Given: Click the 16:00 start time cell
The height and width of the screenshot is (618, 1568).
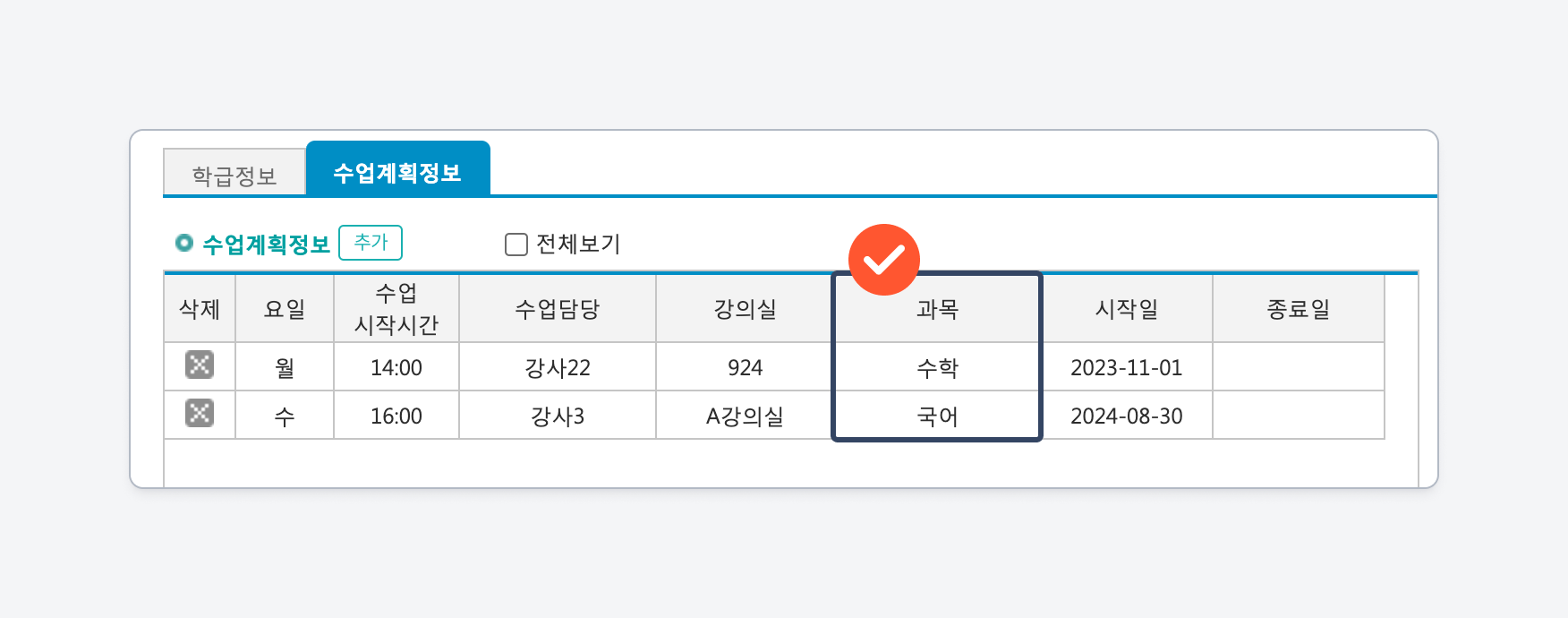Looking at the screenshot, I should click(x=396, y=416).
